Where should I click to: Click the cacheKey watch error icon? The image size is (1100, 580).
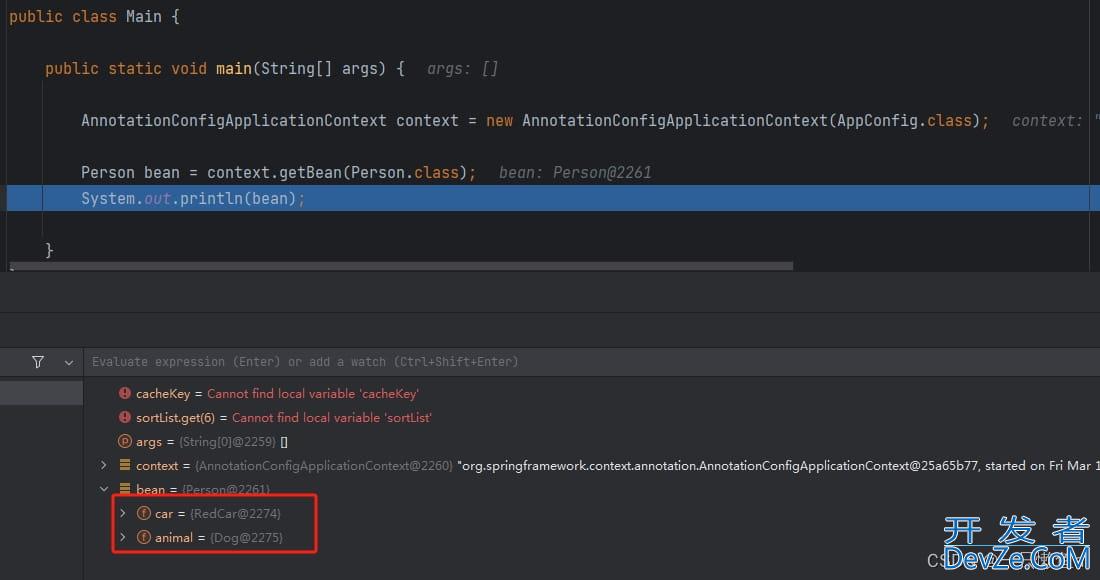pos(125,394)
